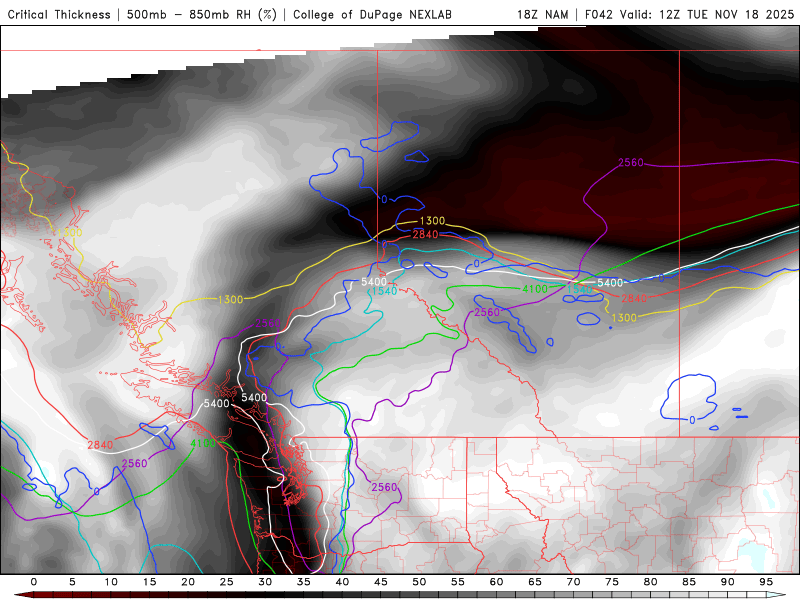Click the 45 tick label on the color bar

click(381, 582)
